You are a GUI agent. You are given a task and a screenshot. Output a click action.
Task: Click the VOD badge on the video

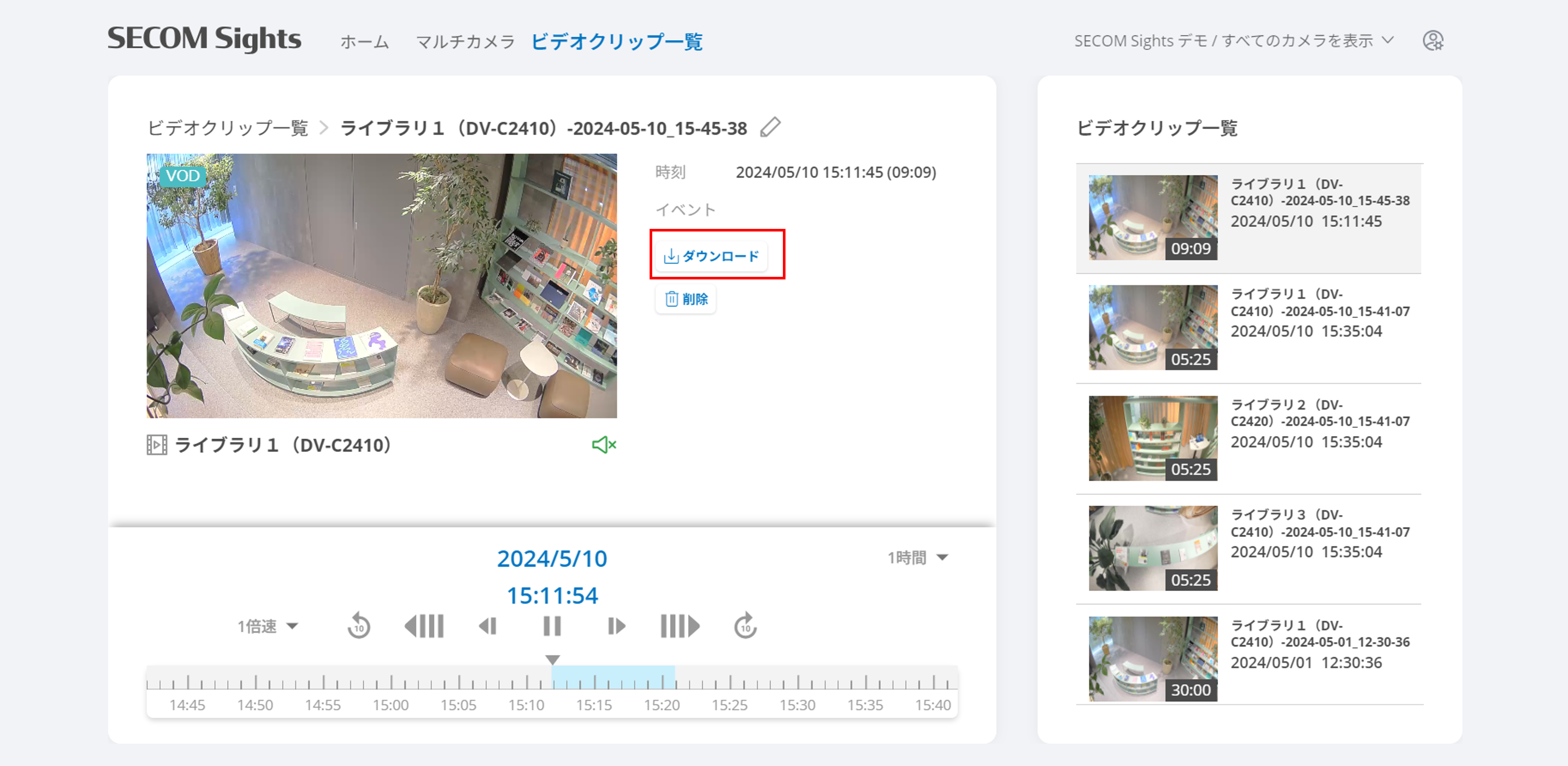pos(183,176)
